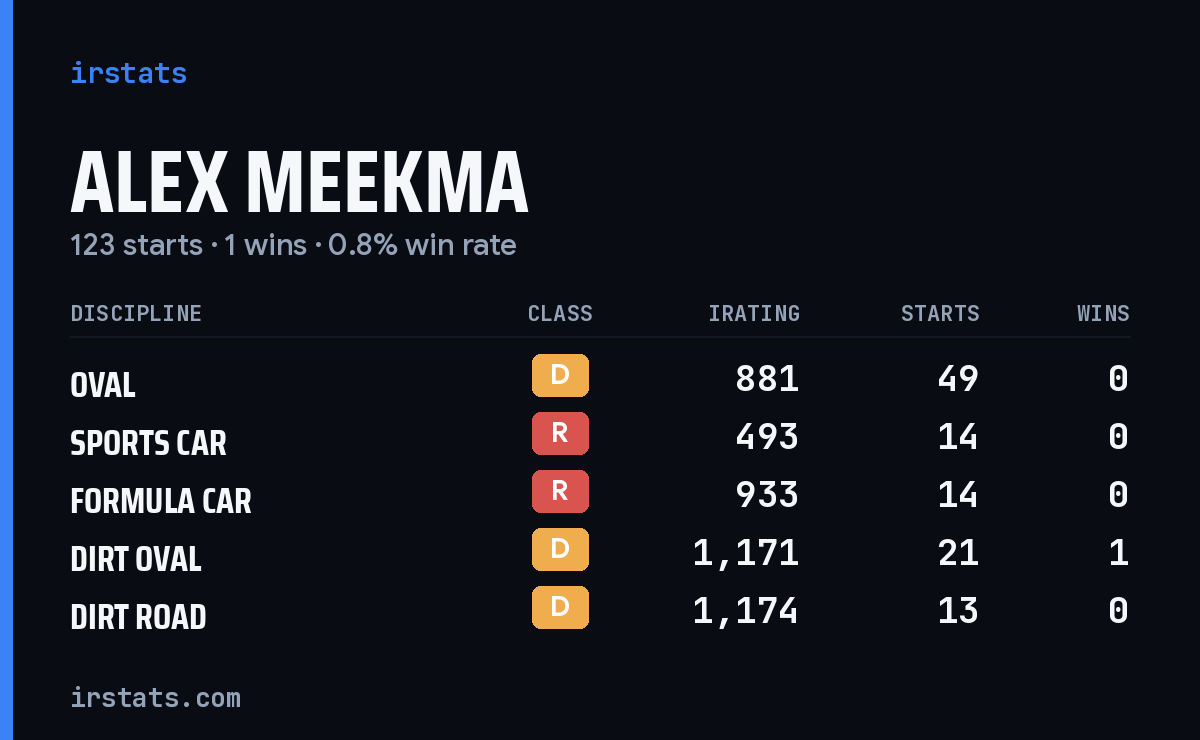Click the Dirt Road class D badge

point(560,607)
